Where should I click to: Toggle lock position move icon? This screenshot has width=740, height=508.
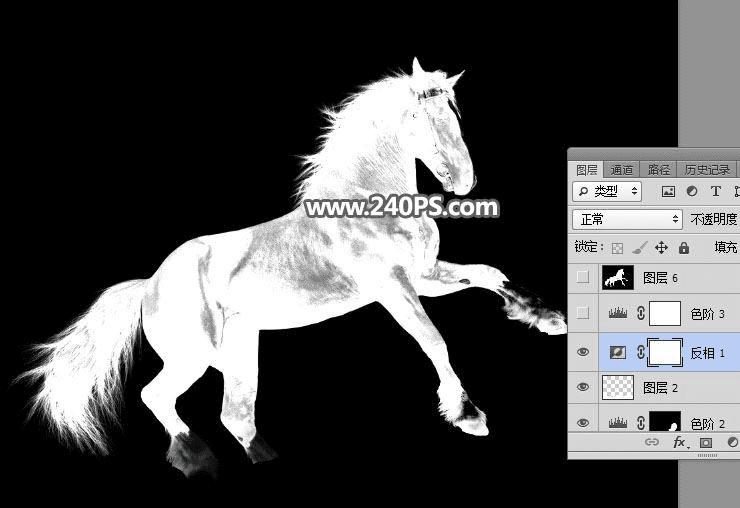pos(661,247)
